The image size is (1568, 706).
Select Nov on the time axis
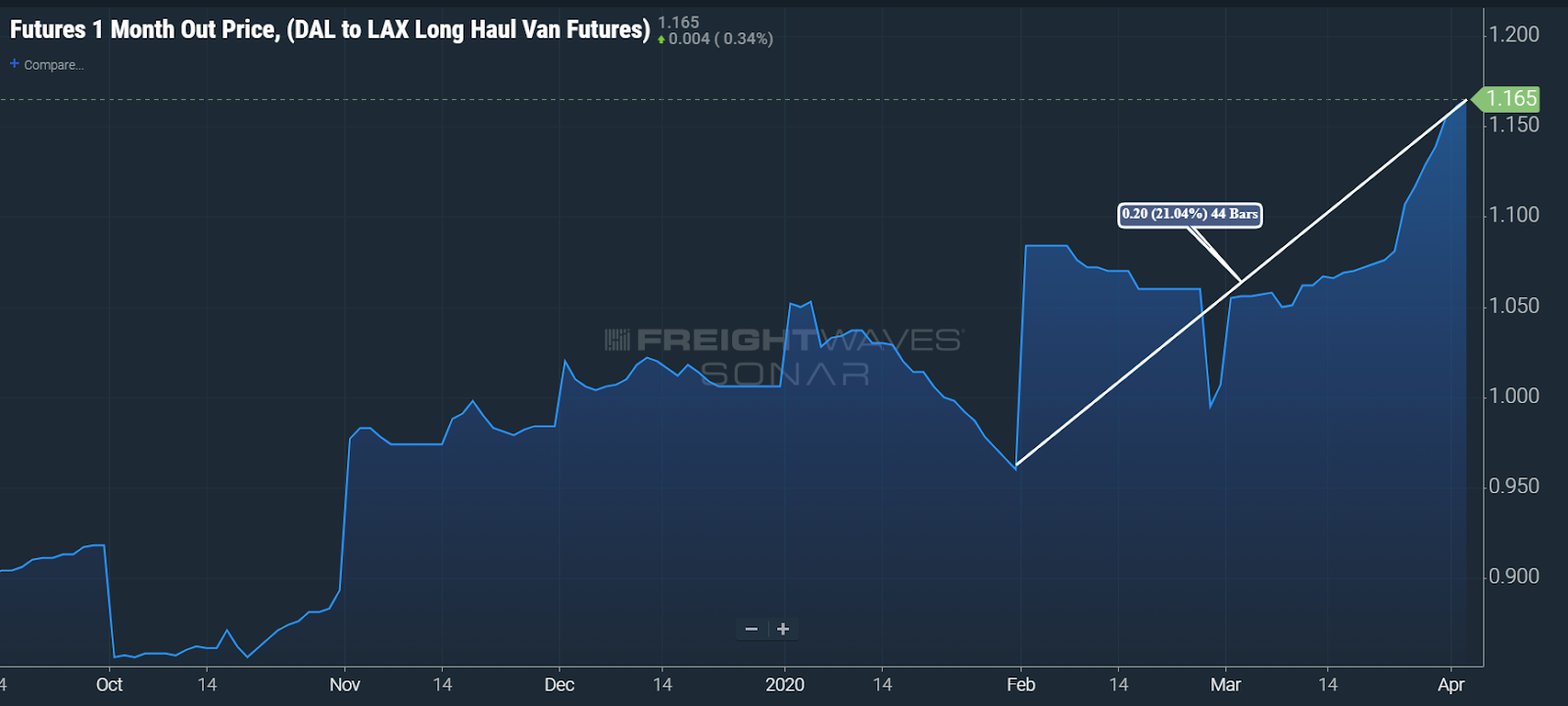point(344,684)
